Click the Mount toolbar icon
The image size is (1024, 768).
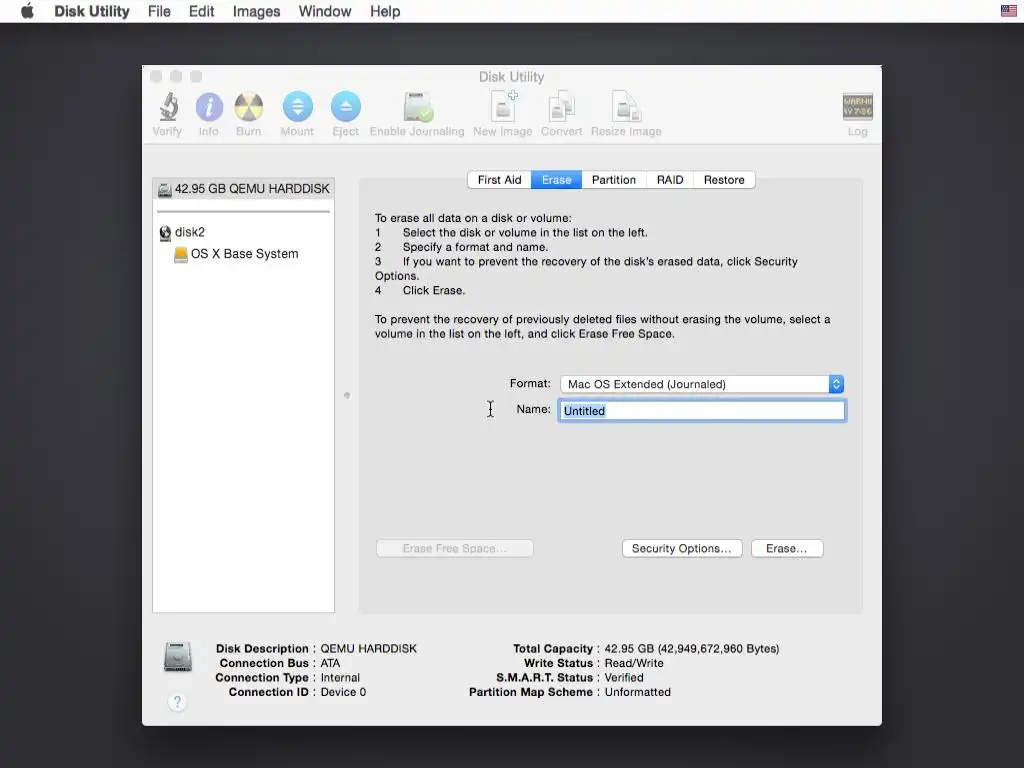pos(297,106)
